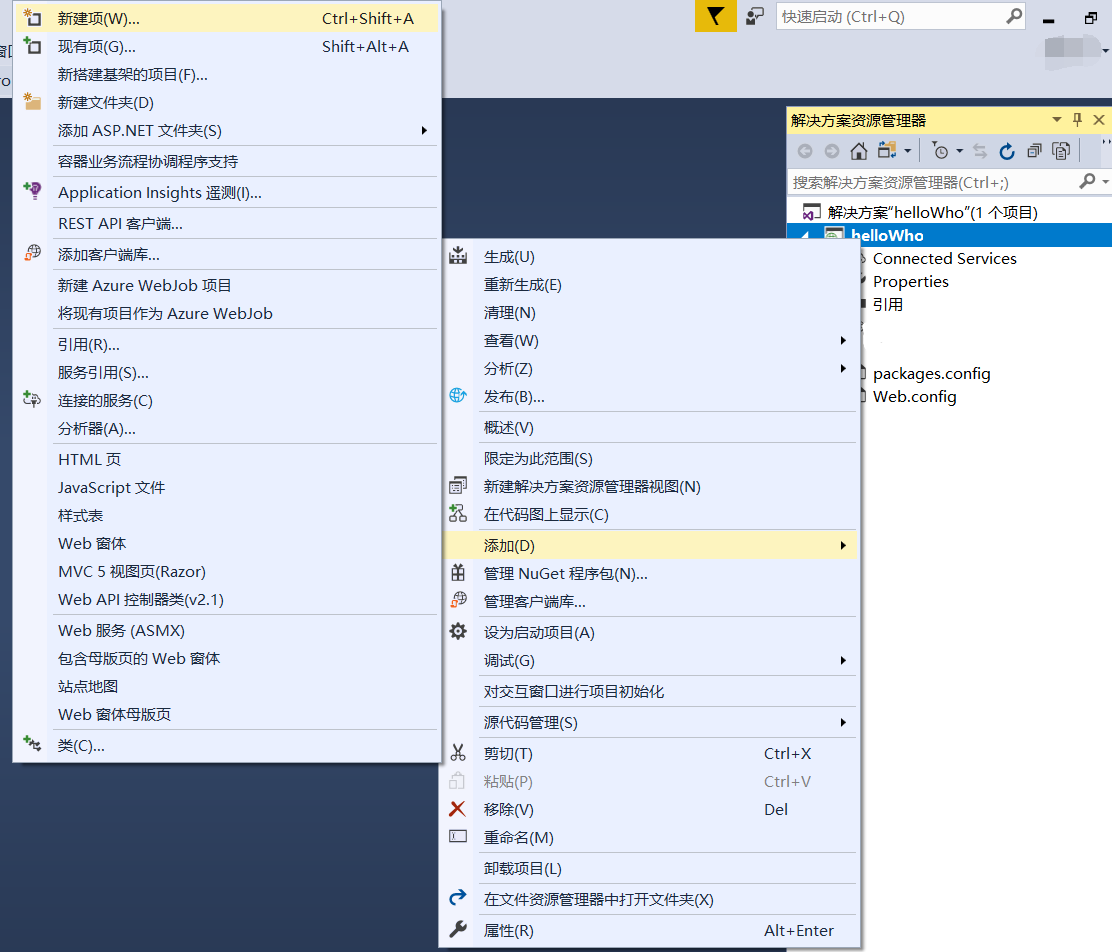Click the New Folder (新建文件夹) folder icon
1112x952 pixels.
[32, 101]
